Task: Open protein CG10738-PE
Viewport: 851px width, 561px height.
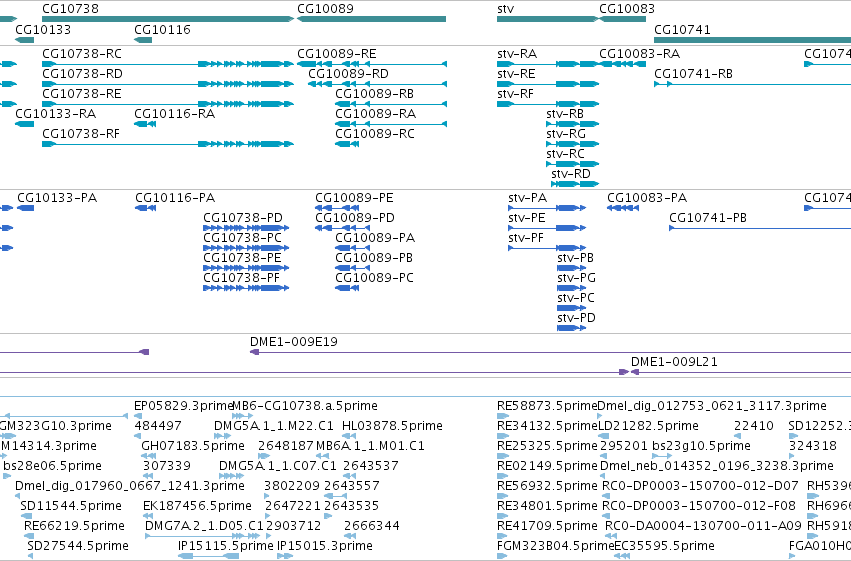Action: 242,257
